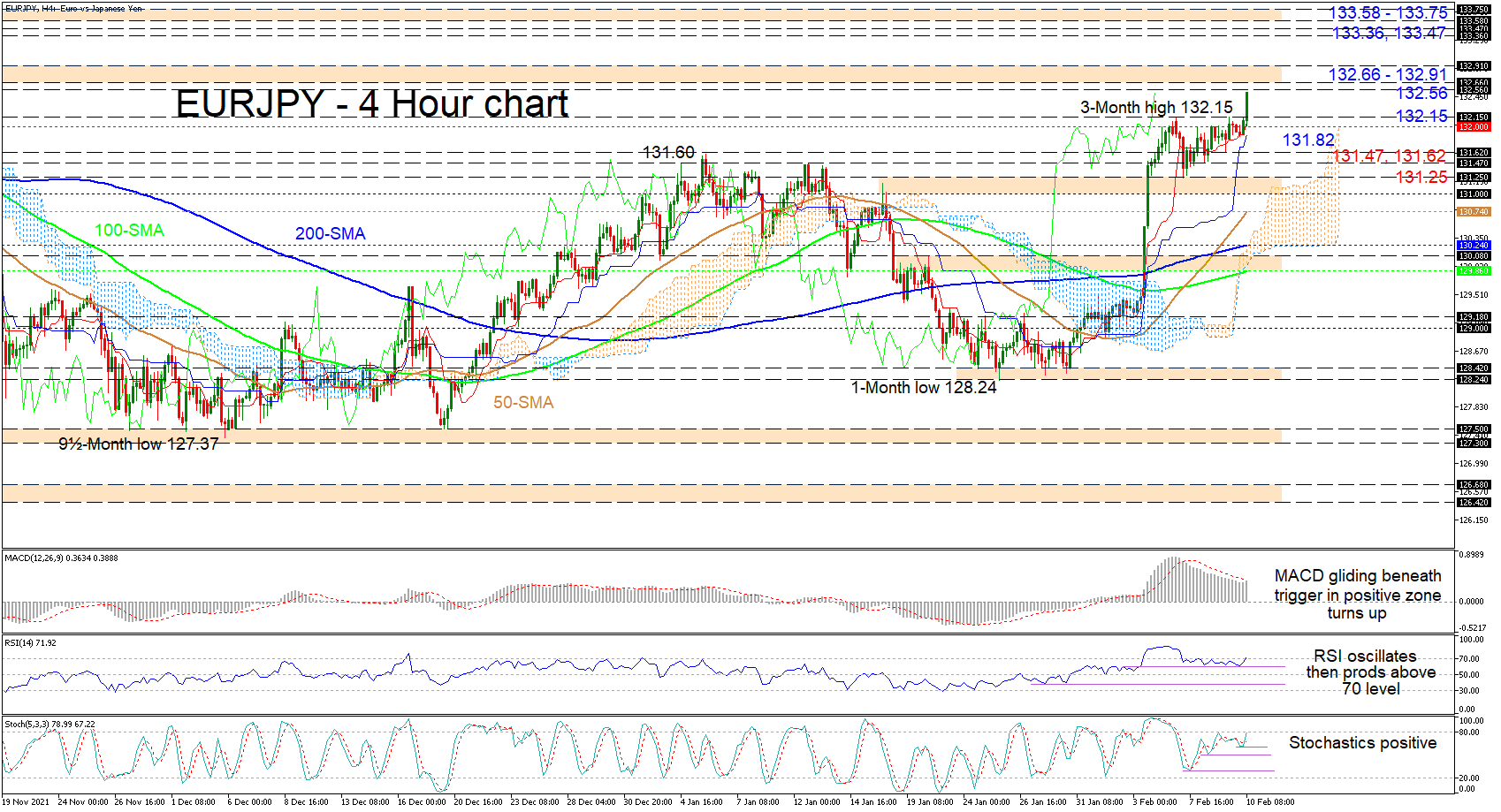Click the "MACD(12,26,9) 0.3634 0.3888" indicator label
The height and width of the screenshot is (812, 1501).
pyautogui.click(x=63, y=558)
